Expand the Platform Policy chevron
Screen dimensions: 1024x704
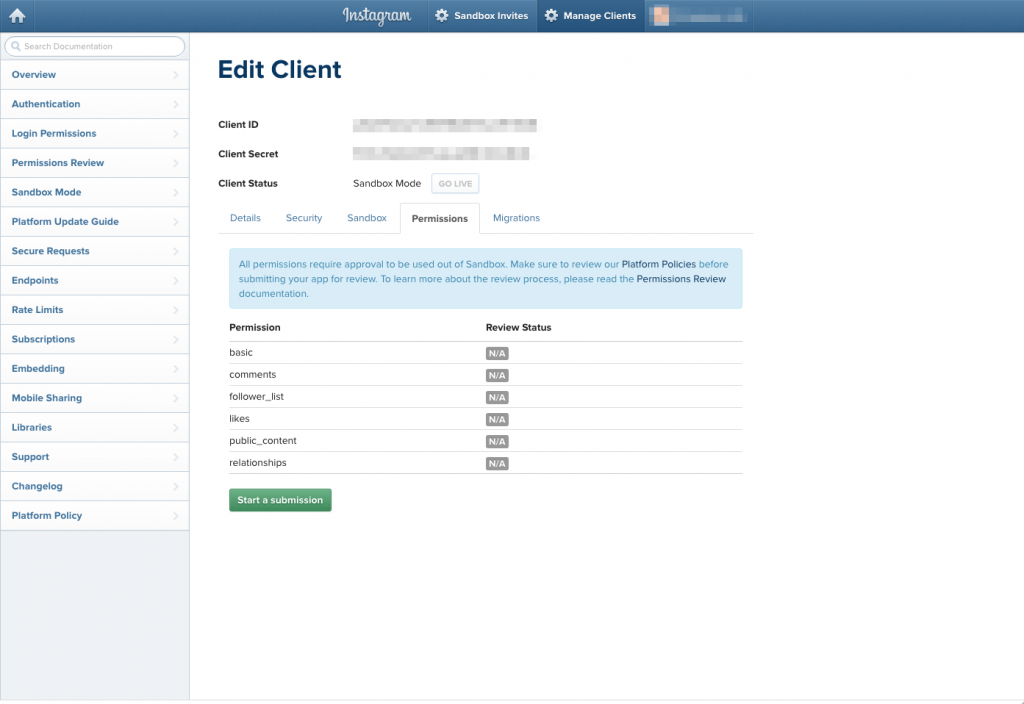(x=176, y=516)
